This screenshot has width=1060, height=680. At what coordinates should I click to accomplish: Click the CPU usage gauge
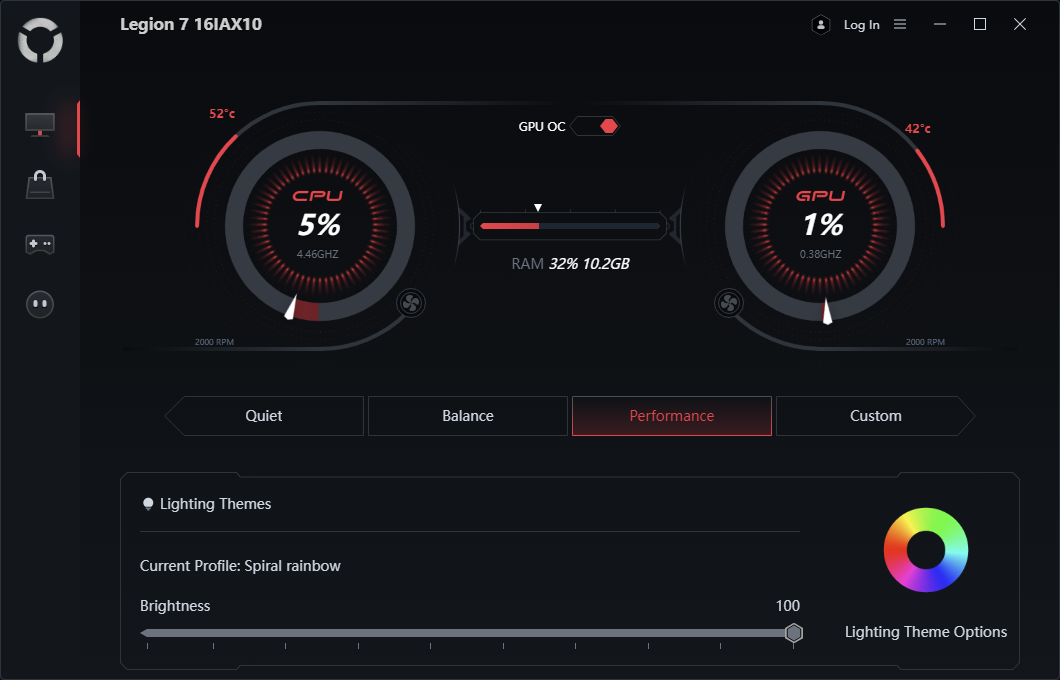(x=319, y=226)
